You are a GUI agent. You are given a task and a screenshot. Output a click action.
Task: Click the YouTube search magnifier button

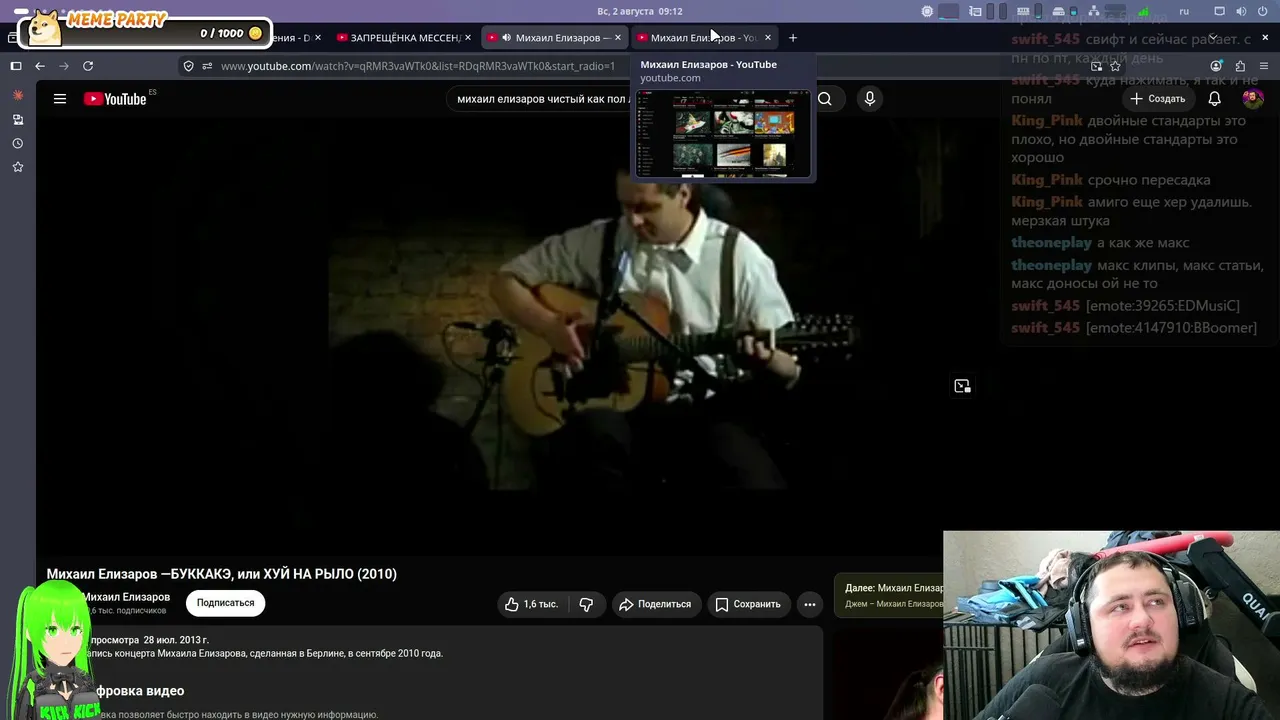[x=824, y=99]
